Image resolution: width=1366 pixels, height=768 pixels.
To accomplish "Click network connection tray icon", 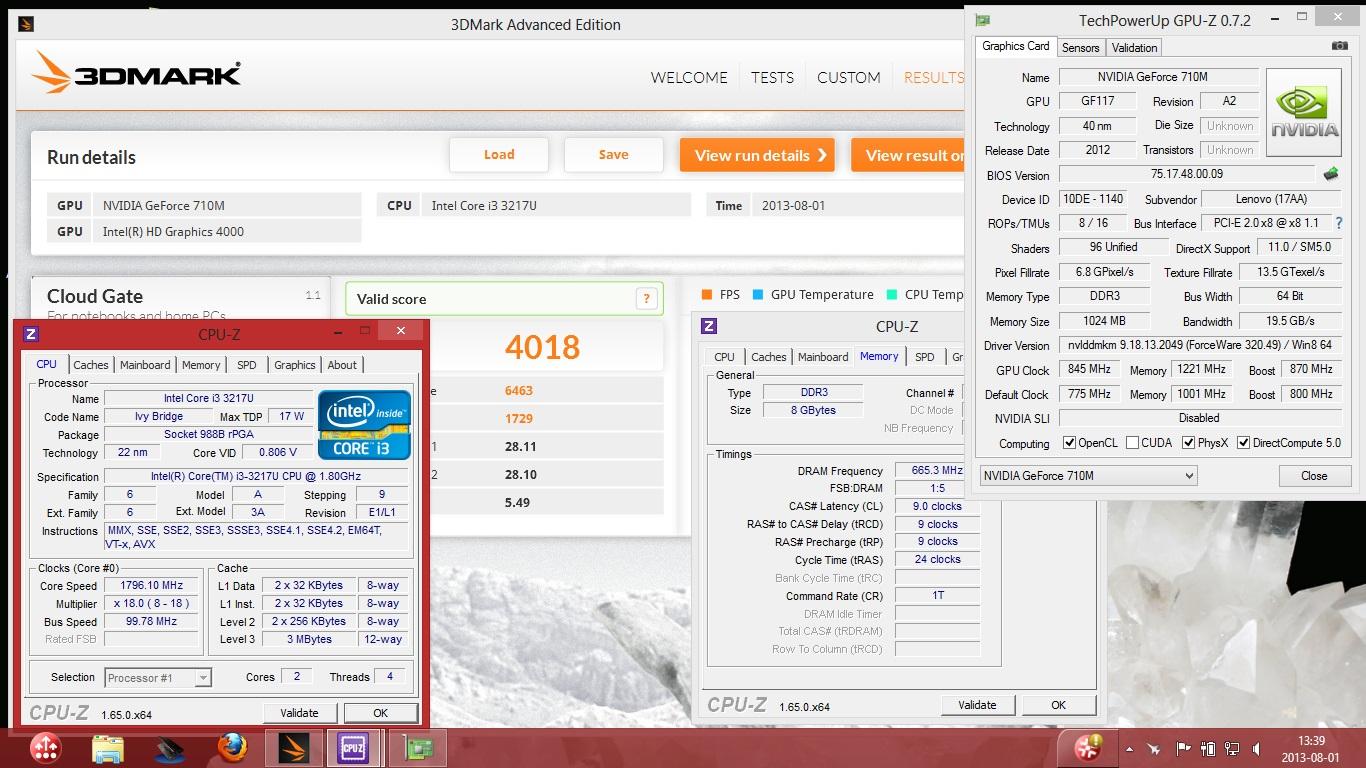I will 1234,748.
